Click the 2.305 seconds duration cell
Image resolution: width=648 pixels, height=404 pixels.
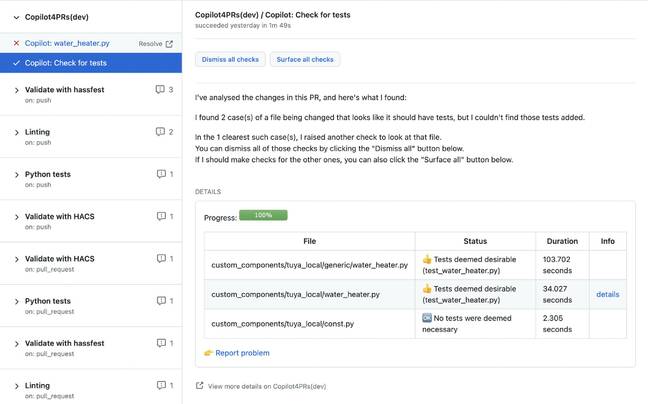tap(562, 324)
